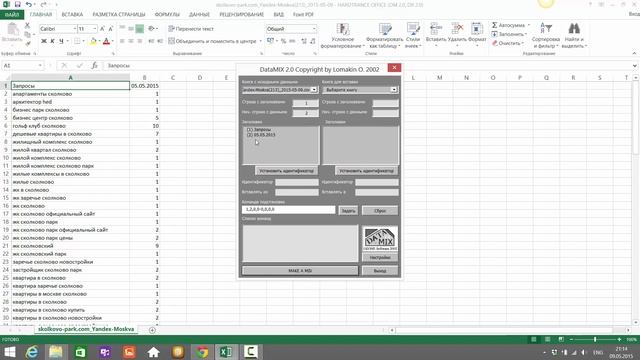Click the Cut scissors icon
This screenshot has height=360, width=640.
[x=27, y=25]
